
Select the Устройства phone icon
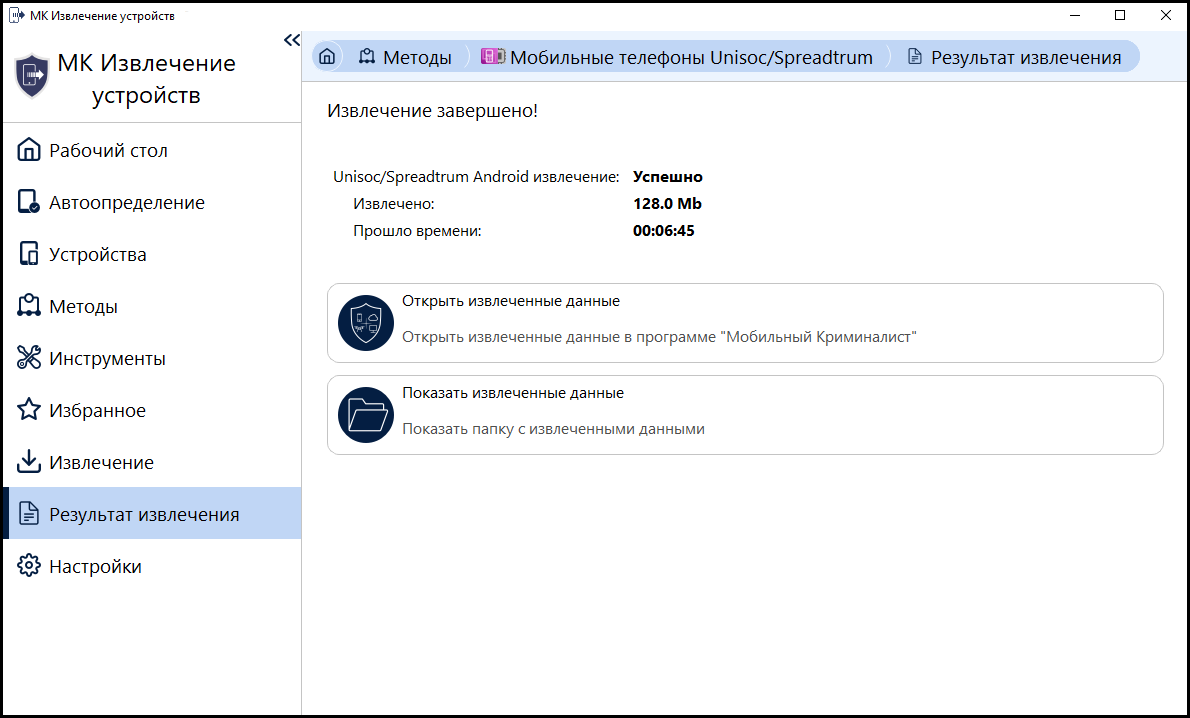point(29,254)
